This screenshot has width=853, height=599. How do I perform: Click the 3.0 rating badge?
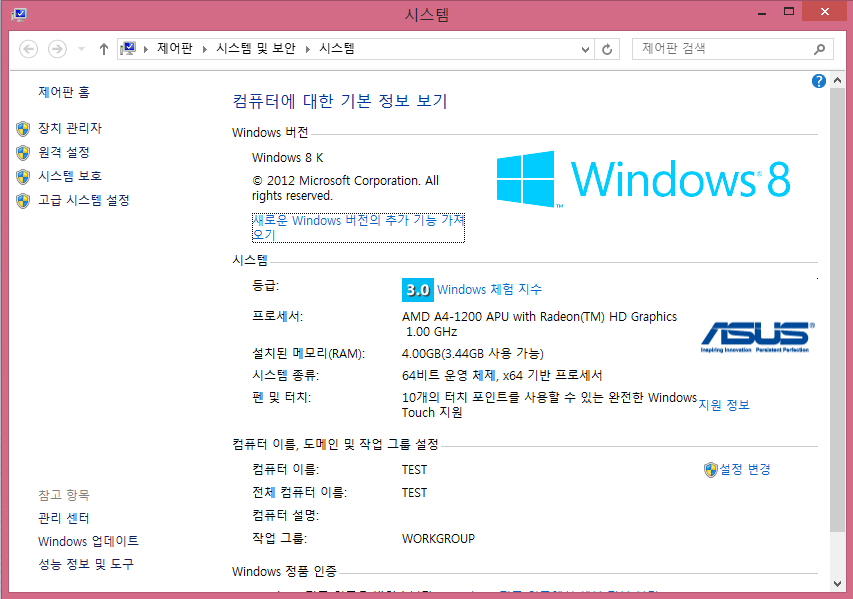(x=418, y=290)
